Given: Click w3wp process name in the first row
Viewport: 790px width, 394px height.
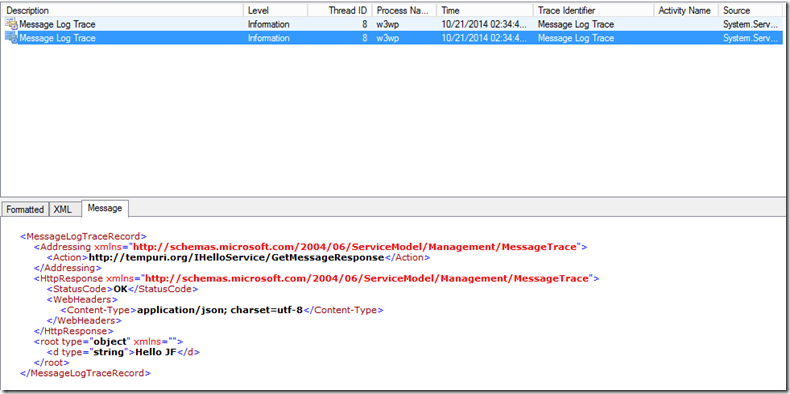Looking at the screenshot, I should click(x=387, y=24).
